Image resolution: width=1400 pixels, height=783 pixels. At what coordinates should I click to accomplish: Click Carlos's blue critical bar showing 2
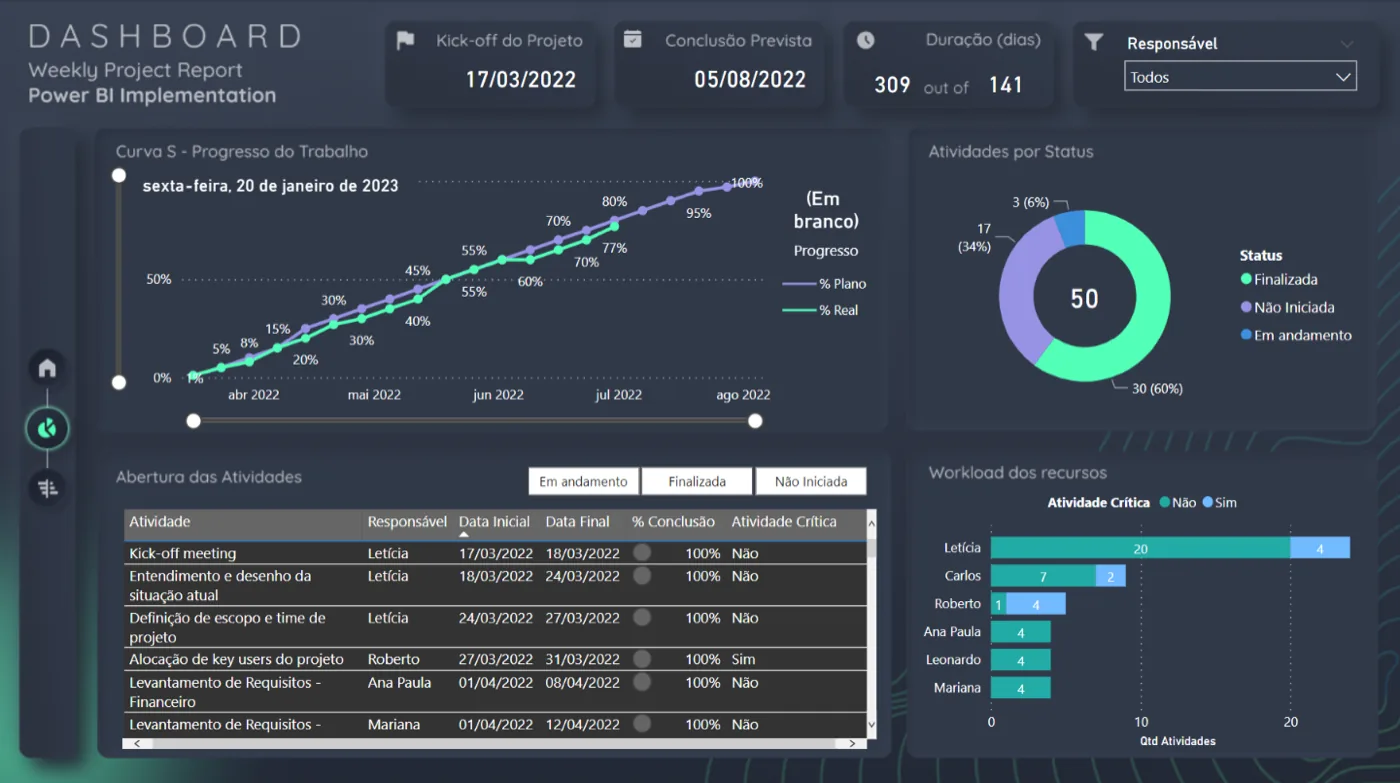[x=1111, y=576]
